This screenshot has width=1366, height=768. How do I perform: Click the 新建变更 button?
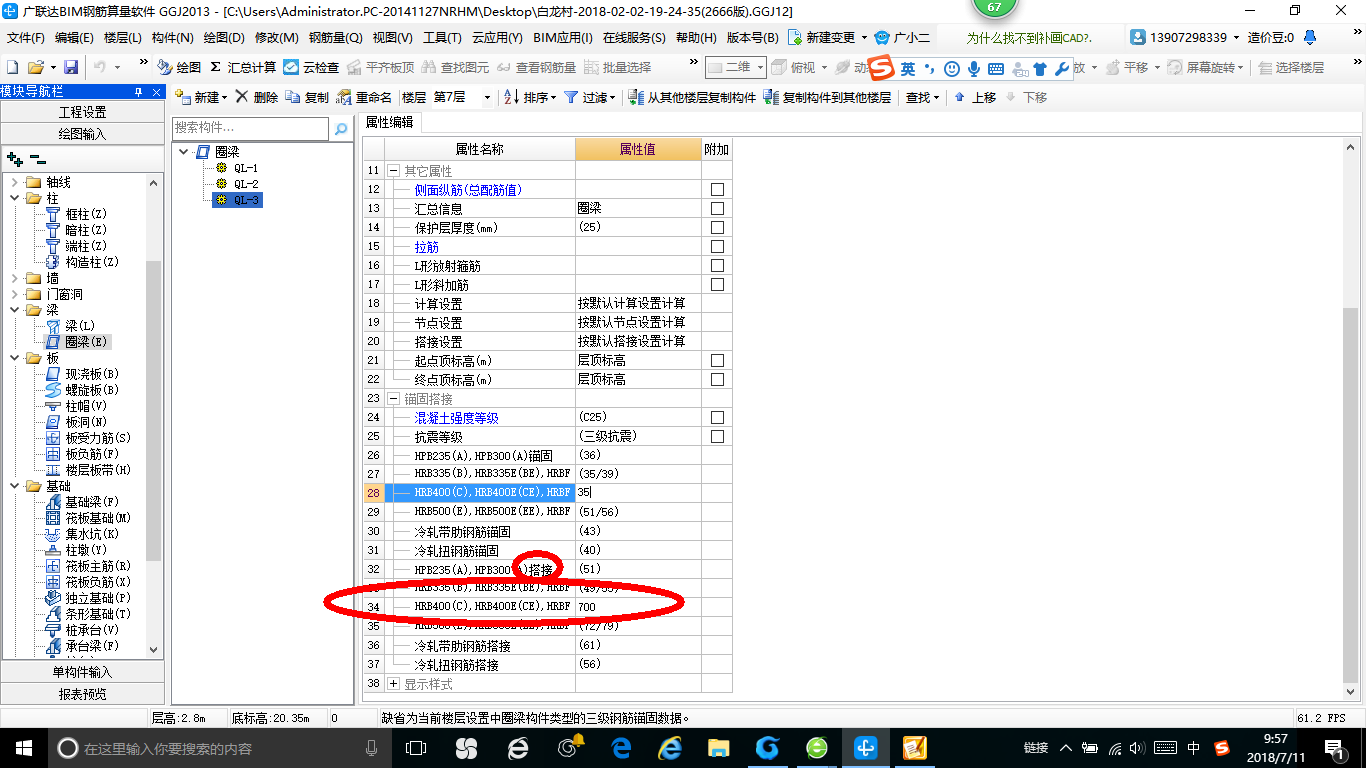pos(828,37)
